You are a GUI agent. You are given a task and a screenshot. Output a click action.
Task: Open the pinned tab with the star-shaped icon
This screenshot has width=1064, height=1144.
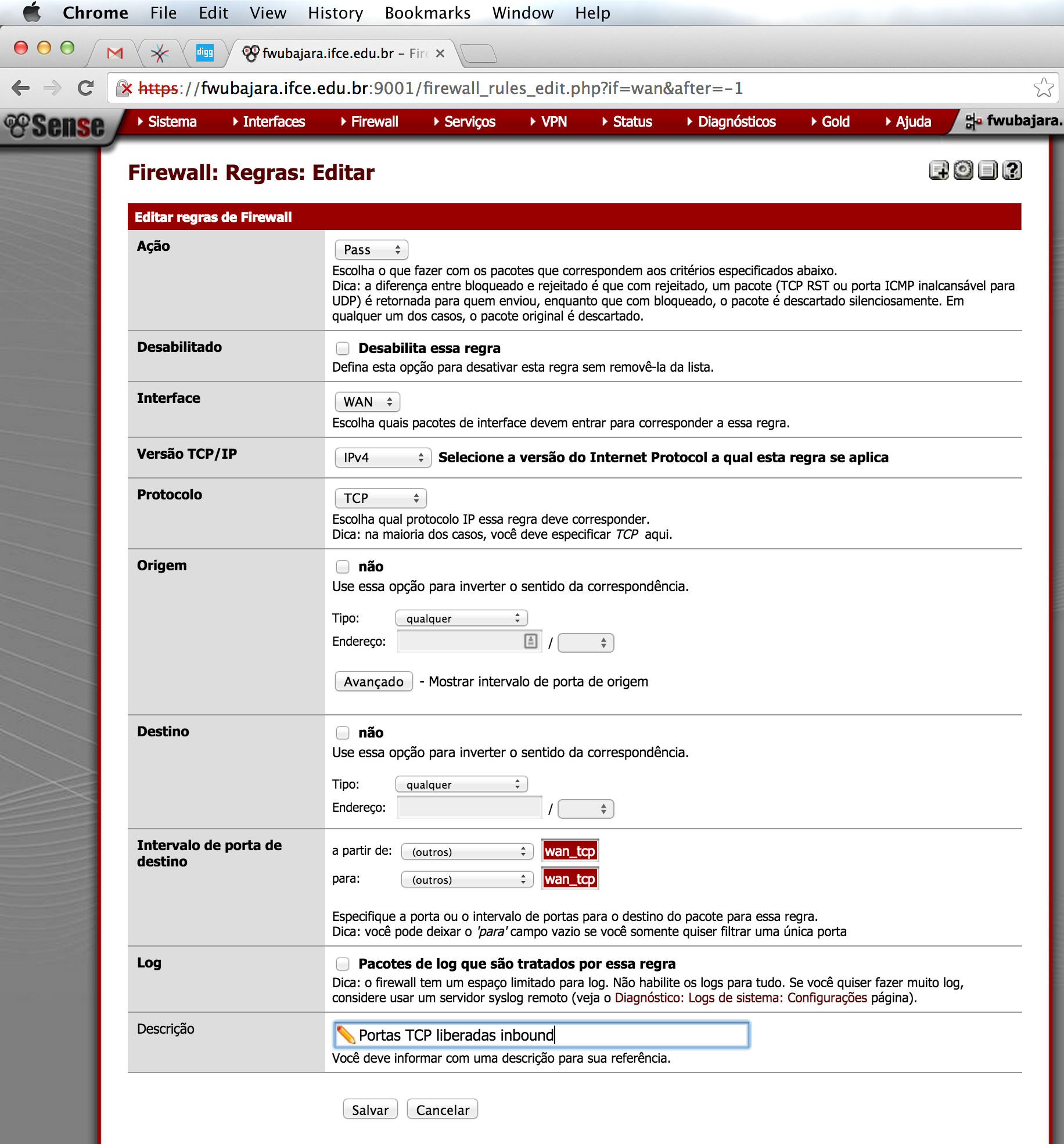(159, 53)
